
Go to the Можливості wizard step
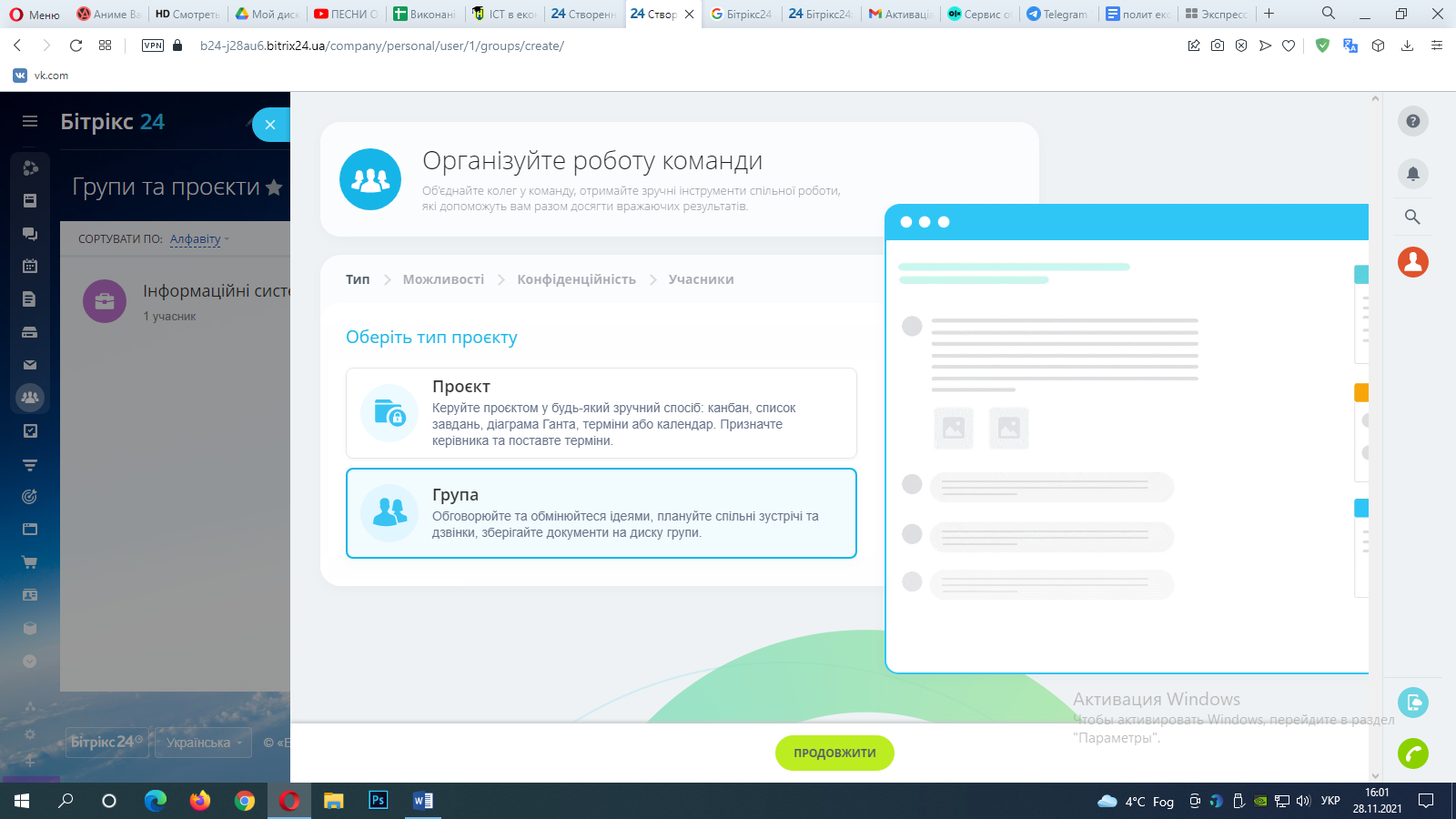(443, 279)
